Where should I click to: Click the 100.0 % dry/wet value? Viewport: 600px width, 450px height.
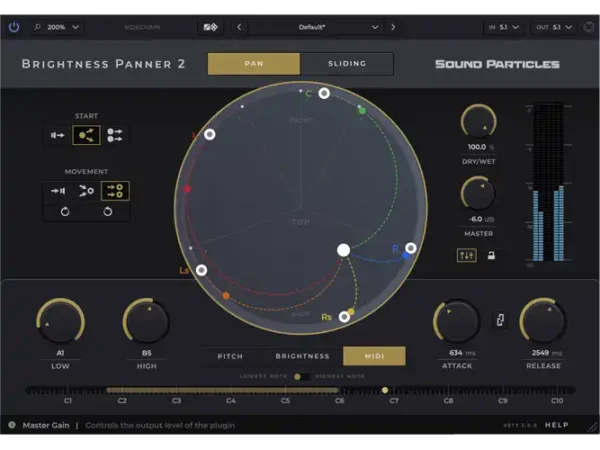click(x=481, y=147)
